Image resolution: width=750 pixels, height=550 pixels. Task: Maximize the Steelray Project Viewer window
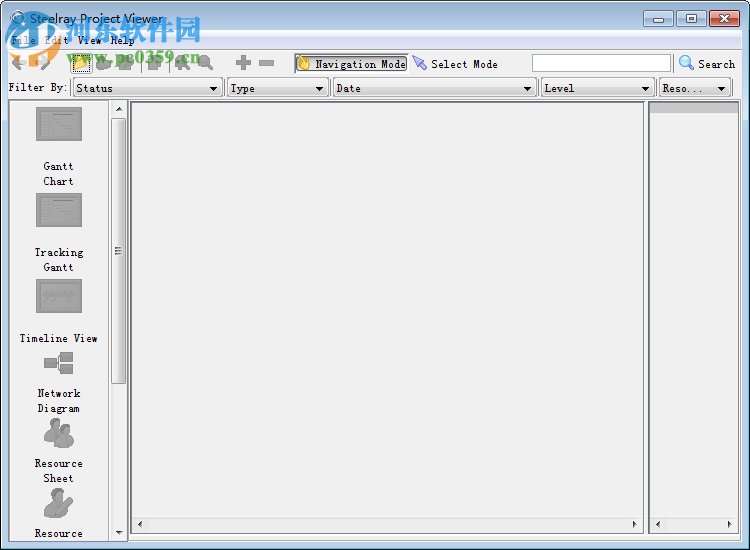pos(691,19)
